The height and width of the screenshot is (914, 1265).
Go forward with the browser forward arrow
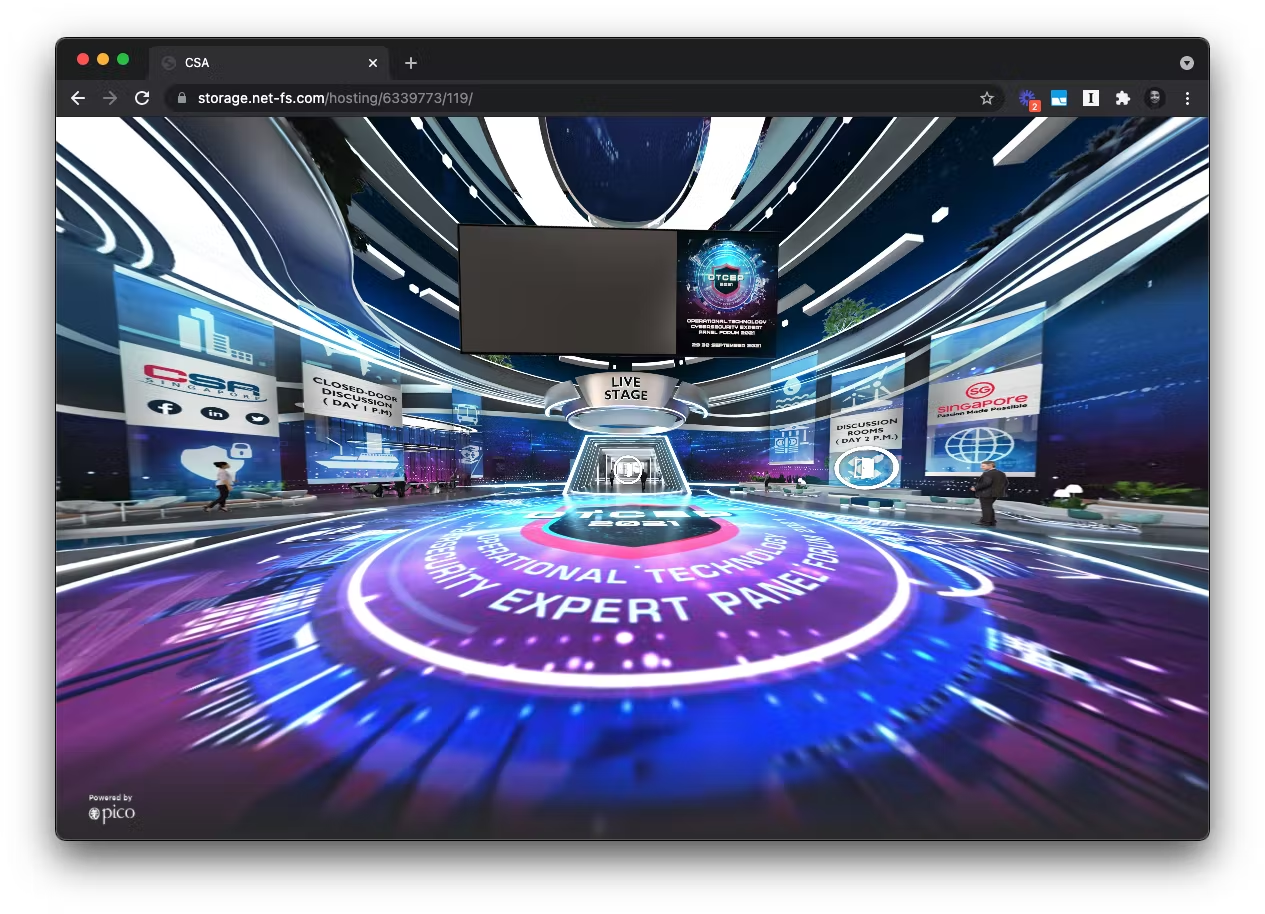pos(110,98)
